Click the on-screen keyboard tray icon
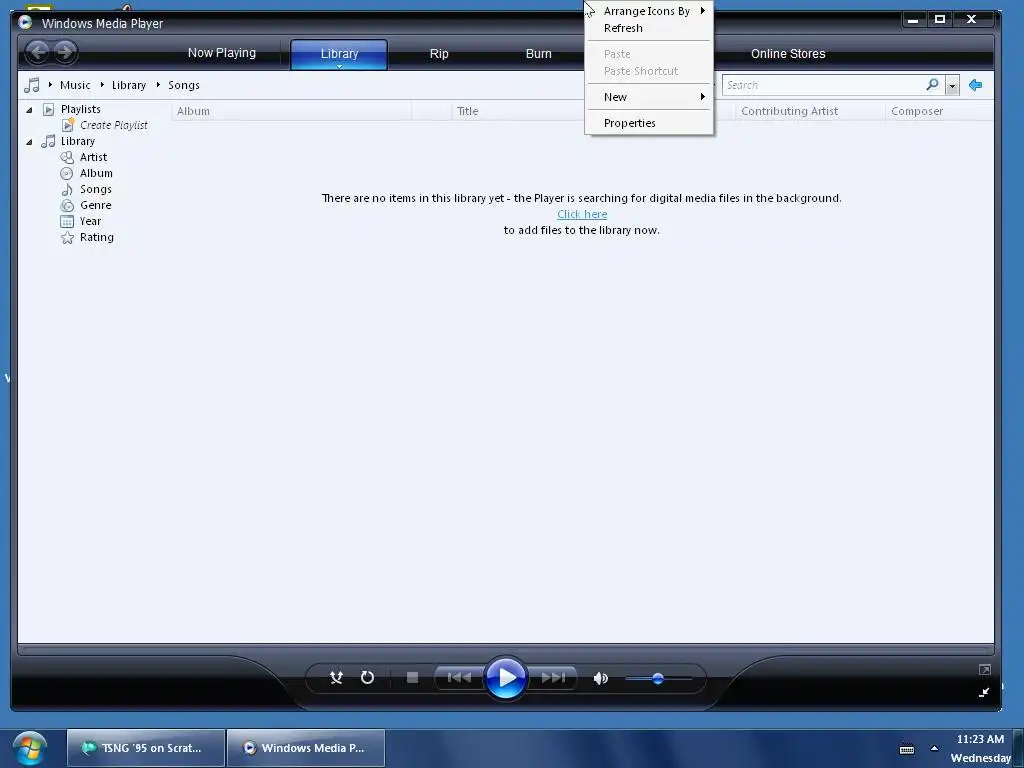Image resolution: width=1024 pixels, height=768 pixels. click(x=907, y=749)
